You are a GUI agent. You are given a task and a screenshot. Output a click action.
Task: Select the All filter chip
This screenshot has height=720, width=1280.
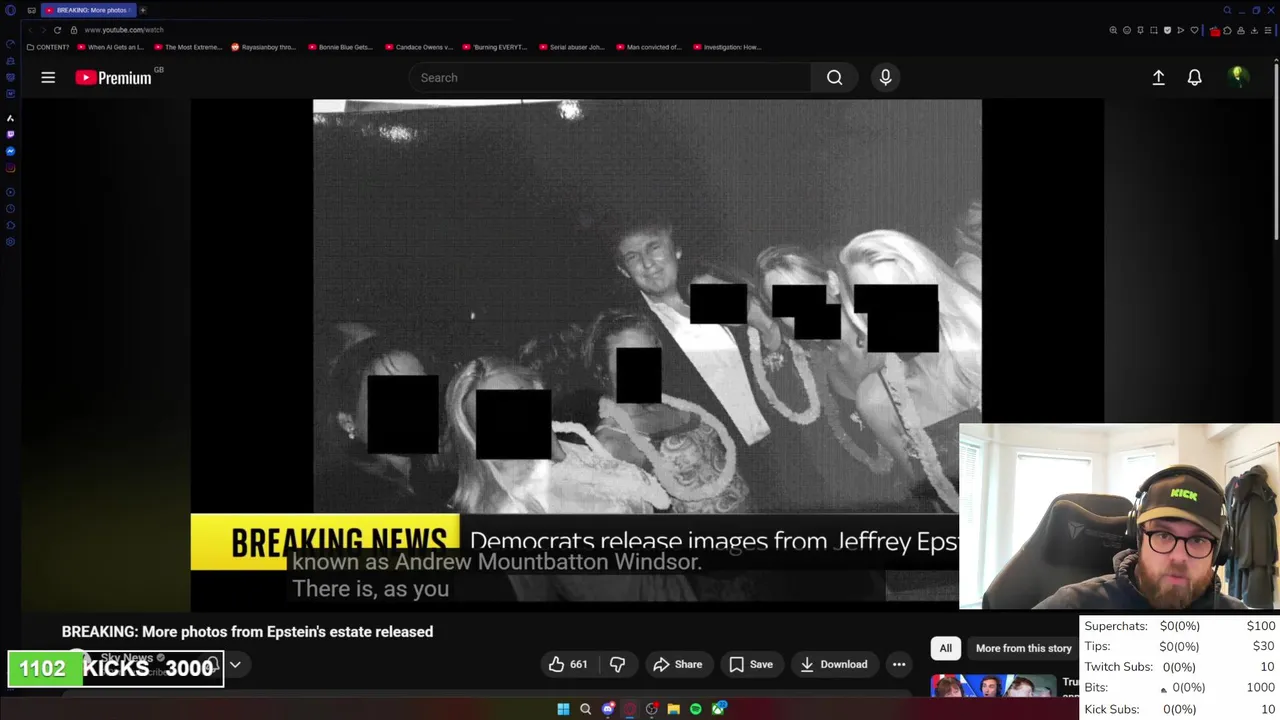[x=945, y=648]
